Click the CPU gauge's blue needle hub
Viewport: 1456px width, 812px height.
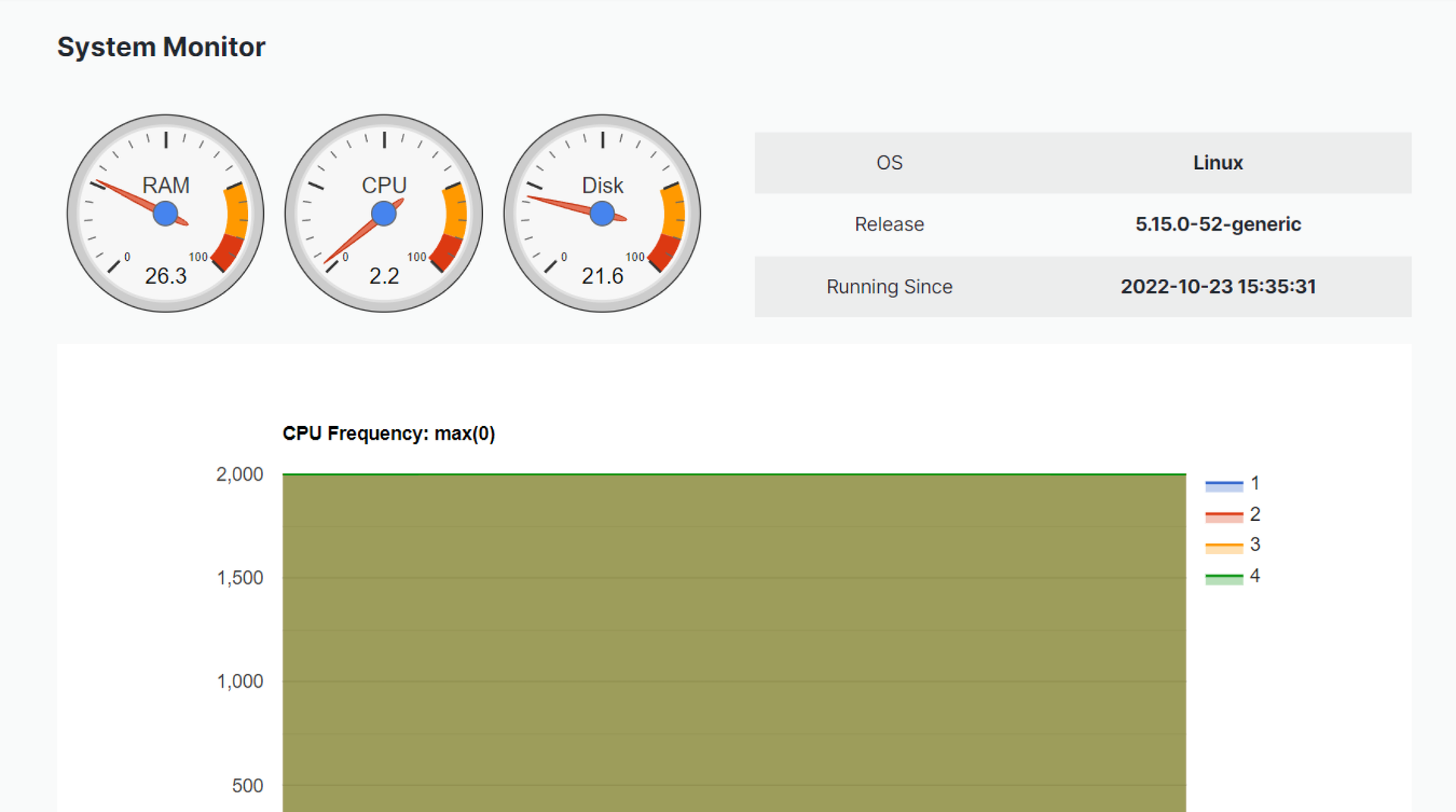point(384,214)
